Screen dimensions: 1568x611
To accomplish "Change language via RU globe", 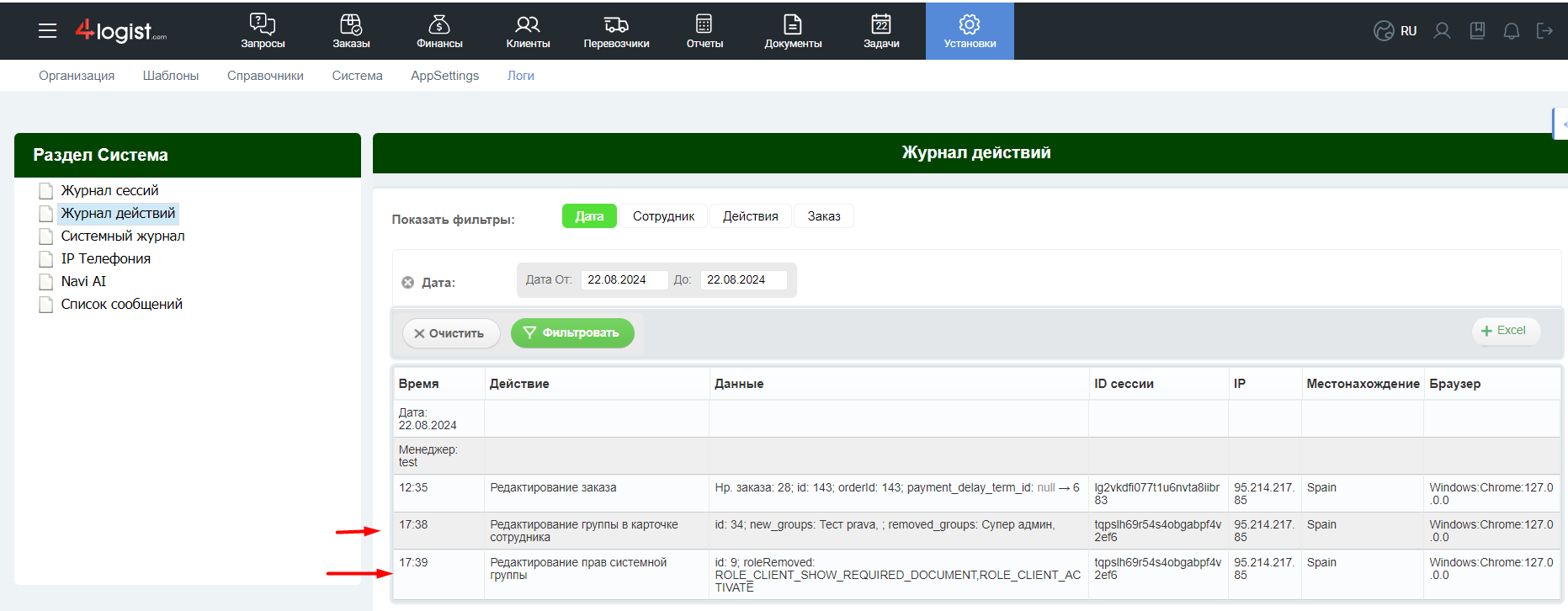I will (1395, 31).
